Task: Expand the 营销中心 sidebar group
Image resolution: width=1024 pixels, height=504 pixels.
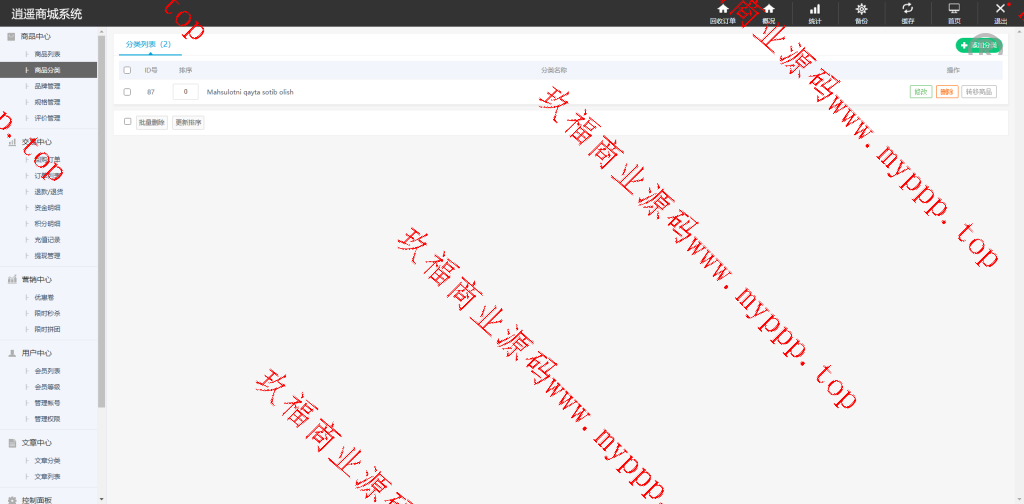Action: [36, 280]
